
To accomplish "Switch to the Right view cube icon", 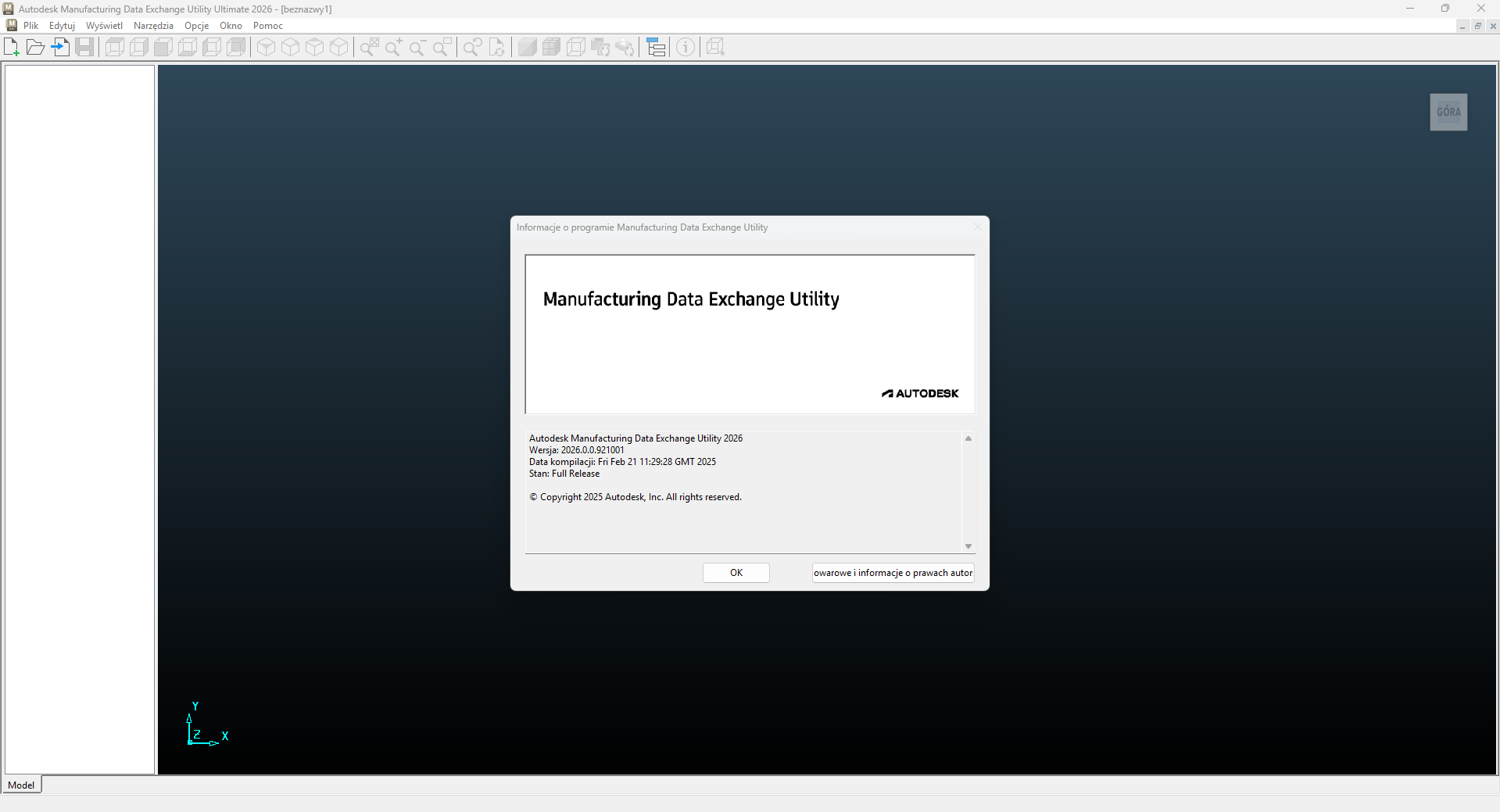I will [x=139, y=48].
